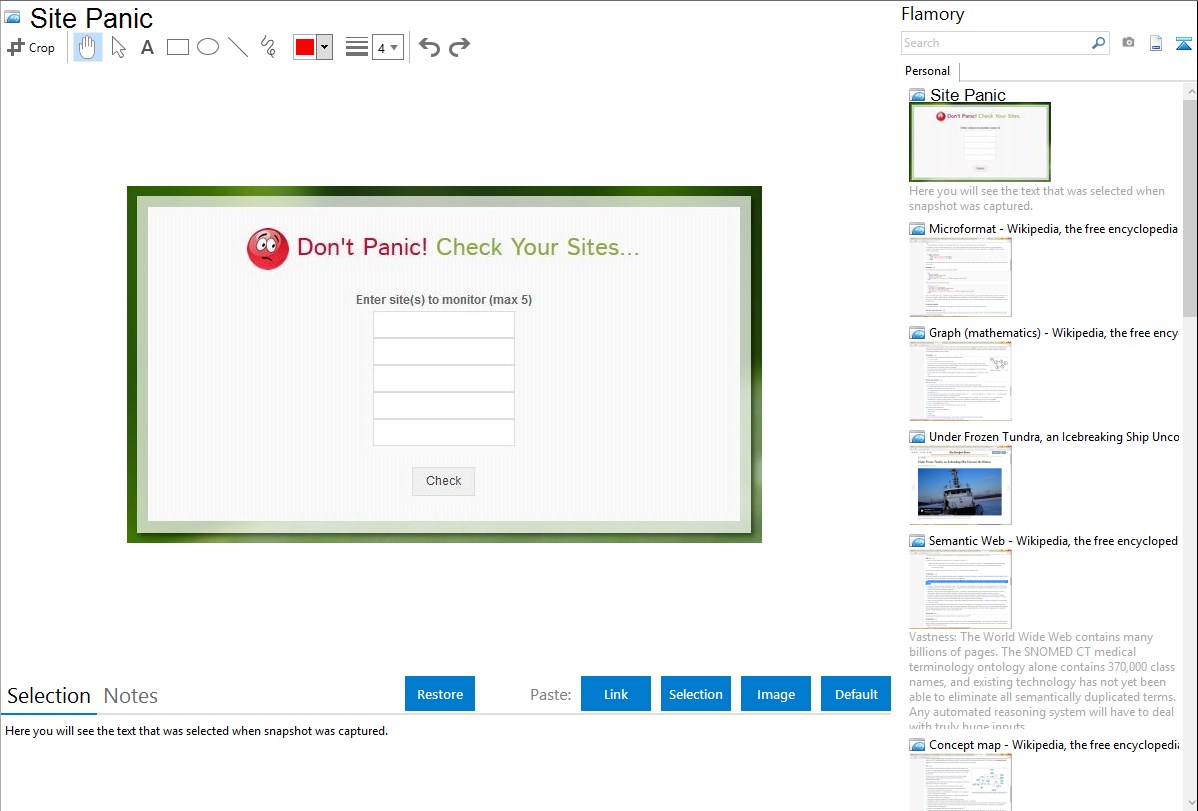The height and width of the screenshot is (811, 1198).
Task: Select the Crop tool
Action: tap(31, 47)
